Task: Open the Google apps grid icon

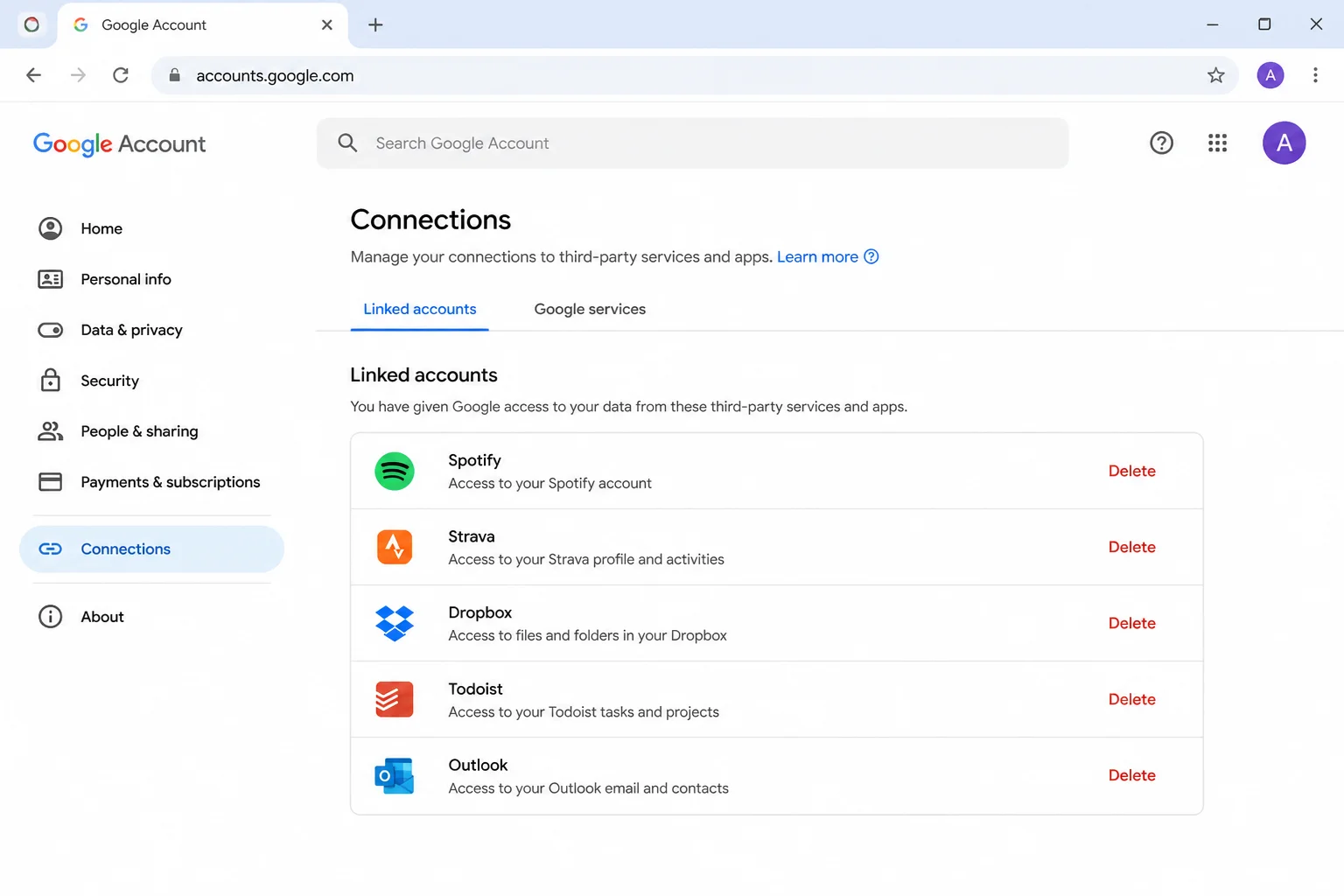Action: click(1217, 143)
